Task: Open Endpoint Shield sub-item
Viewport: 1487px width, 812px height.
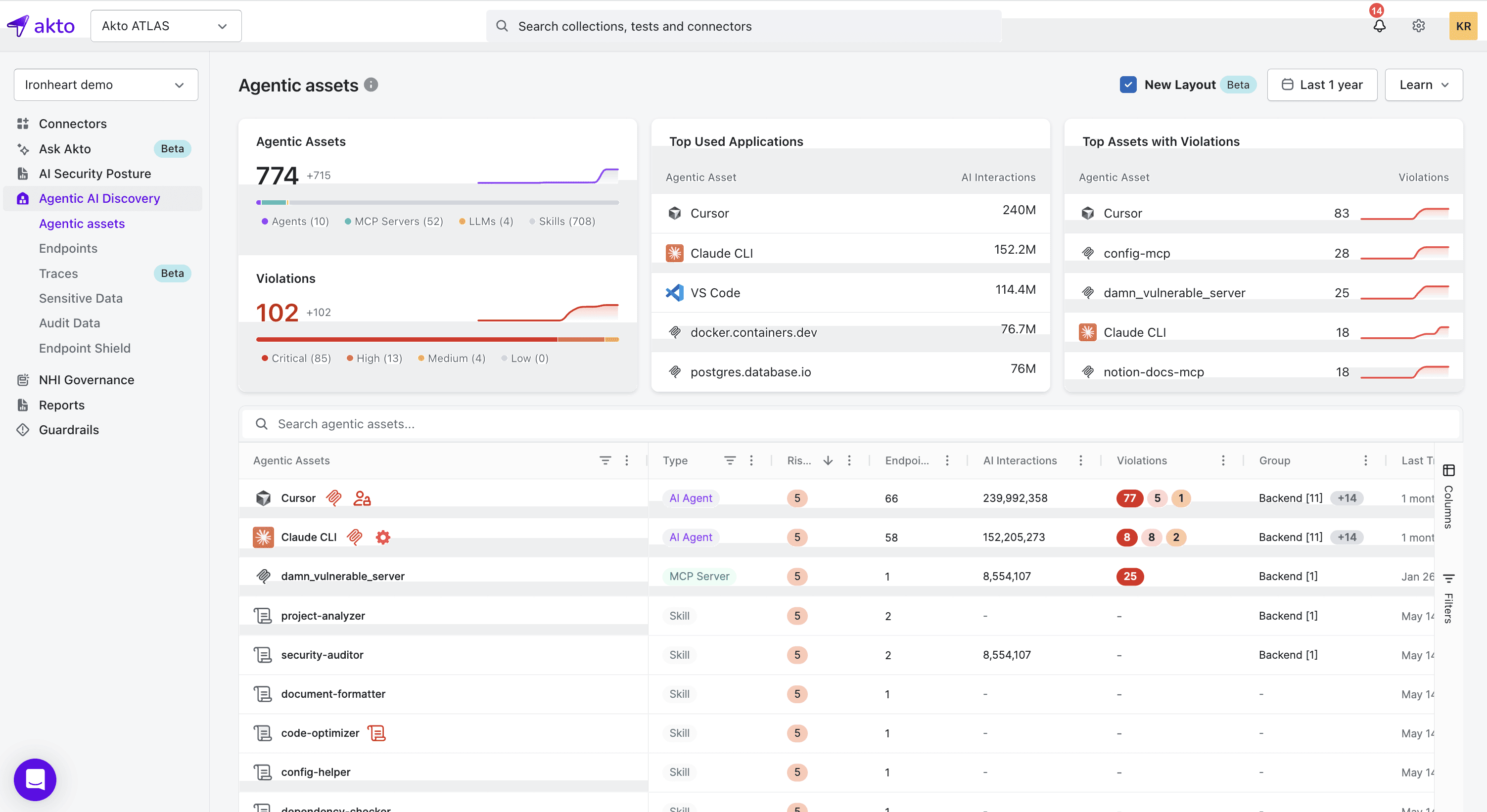Action: pyautogui.click(x=85, y=348)
